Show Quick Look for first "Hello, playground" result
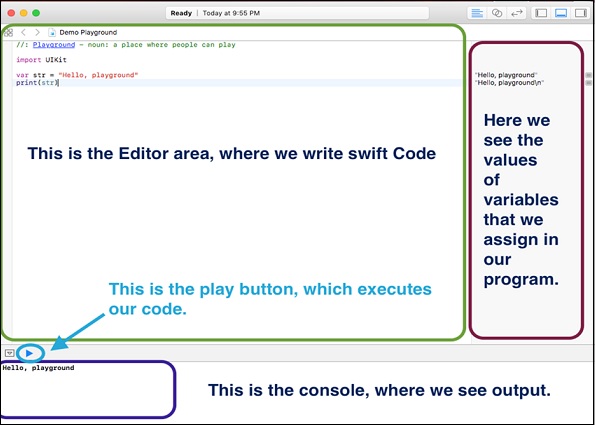 588,75
